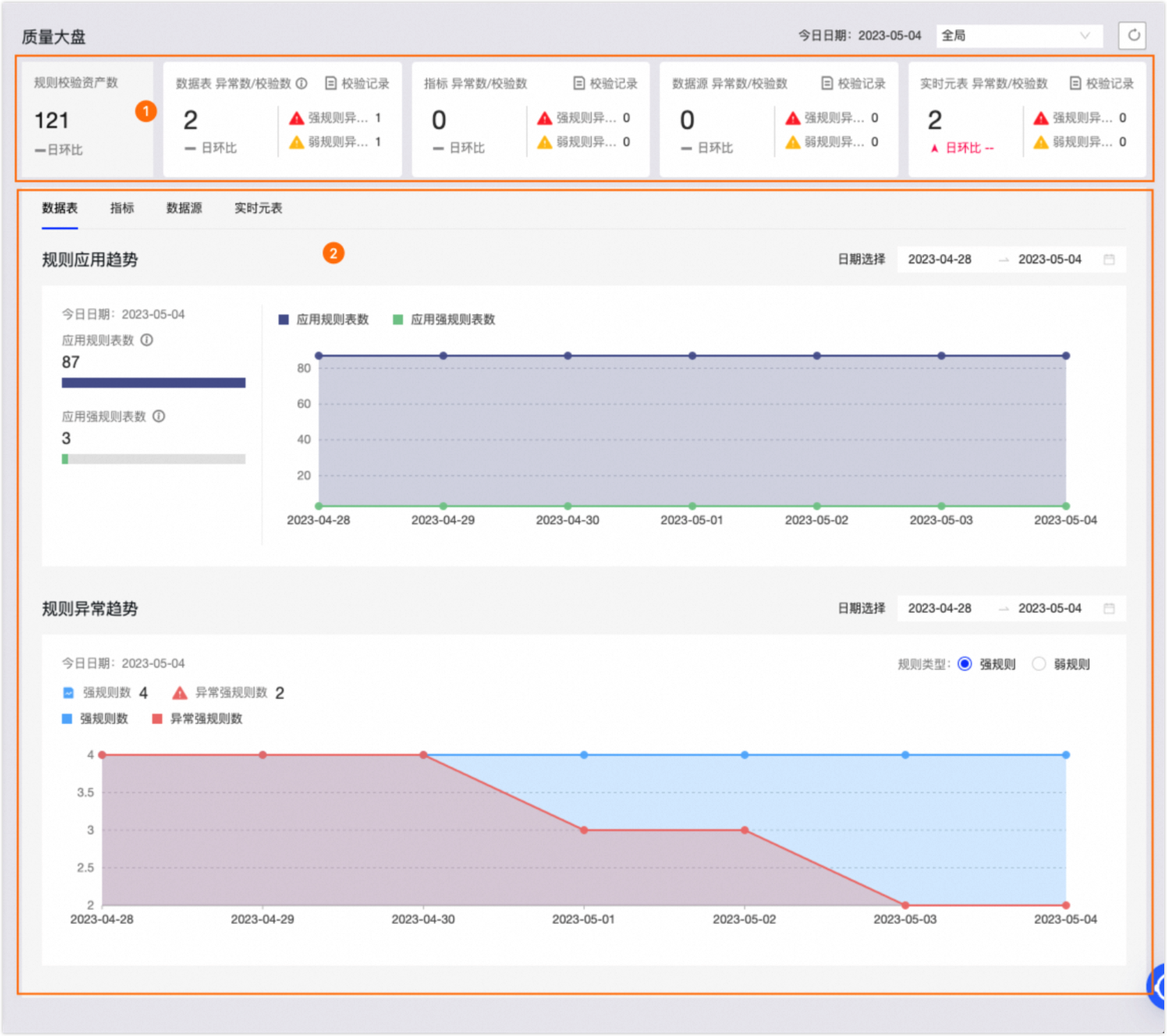The width and height of the screenshot is (1167, 1036).
Task: Click info icon beside 数据表 异常数/校验数
Action: [x=301, y=84]
